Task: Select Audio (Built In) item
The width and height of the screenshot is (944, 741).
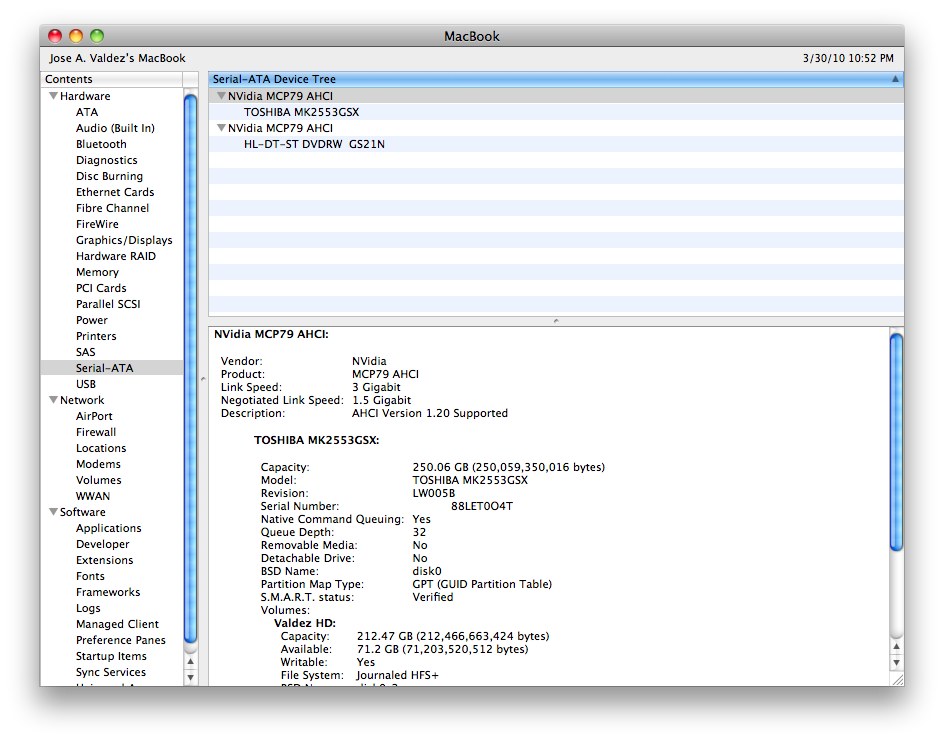Action: 115,128
